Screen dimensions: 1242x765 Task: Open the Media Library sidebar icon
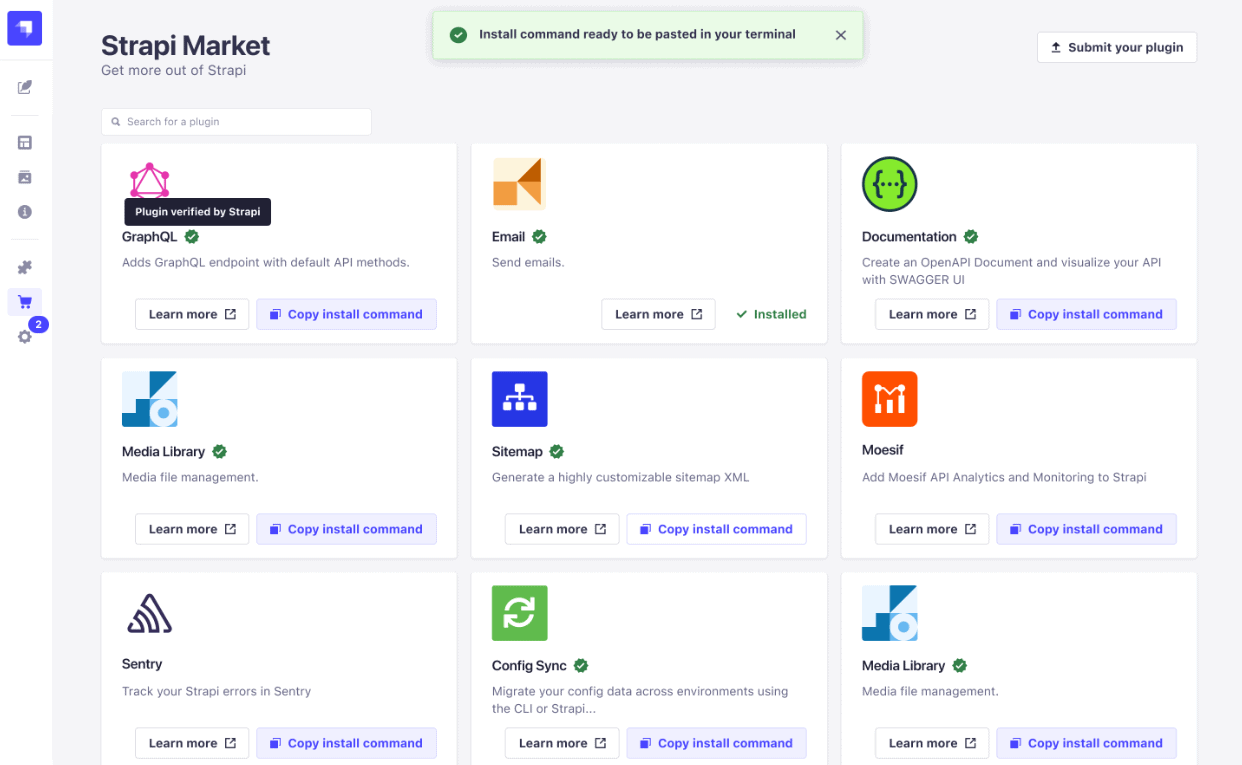tap(25, 177)
